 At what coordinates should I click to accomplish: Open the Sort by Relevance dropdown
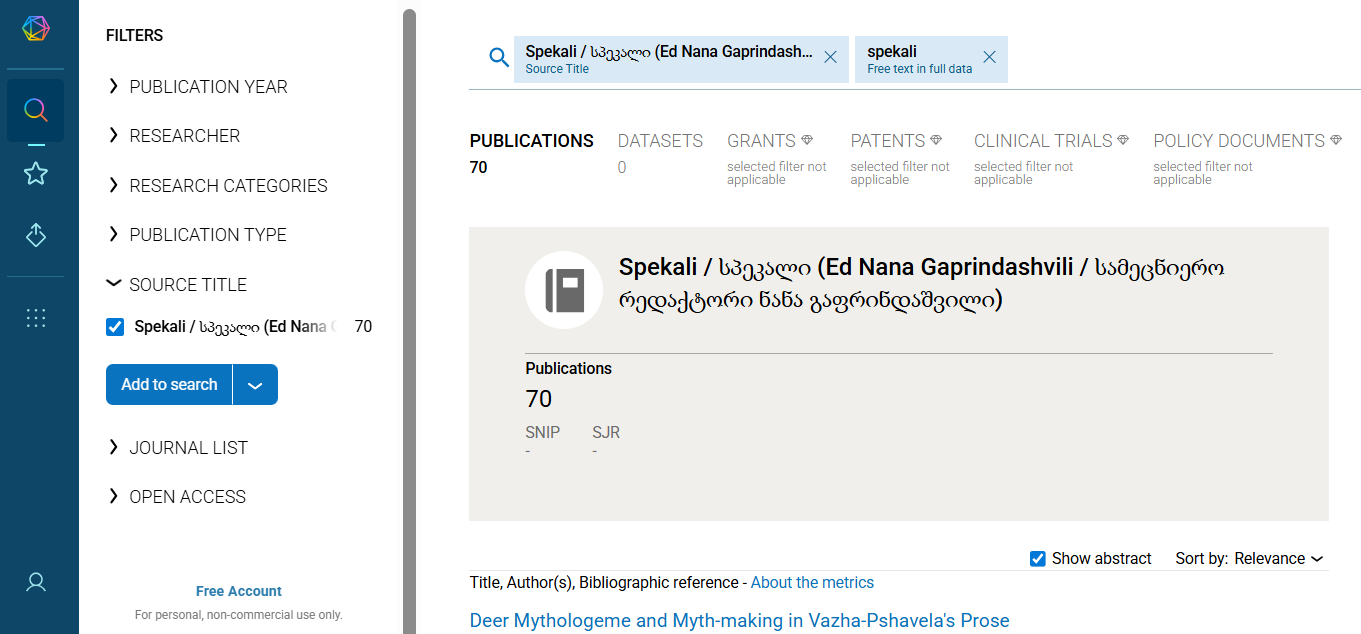click(1278, 559)
